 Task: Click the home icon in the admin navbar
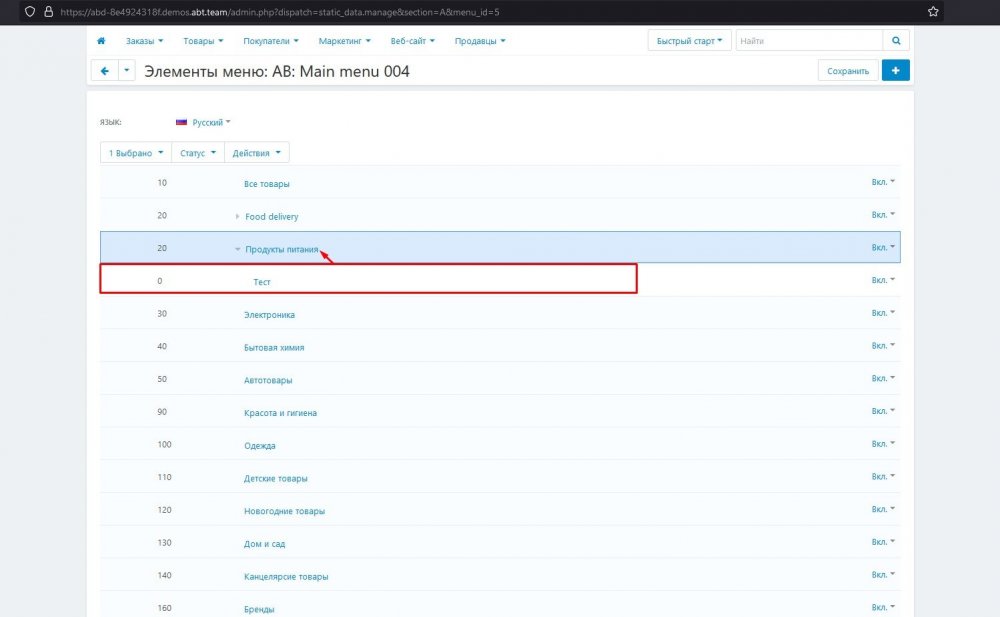pos(101,41)
